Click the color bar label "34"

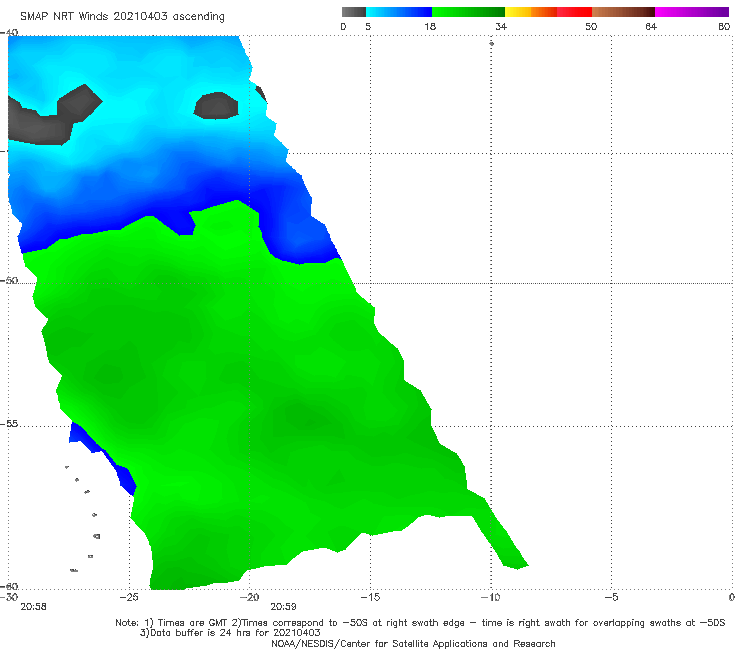[x=501, y=27]
